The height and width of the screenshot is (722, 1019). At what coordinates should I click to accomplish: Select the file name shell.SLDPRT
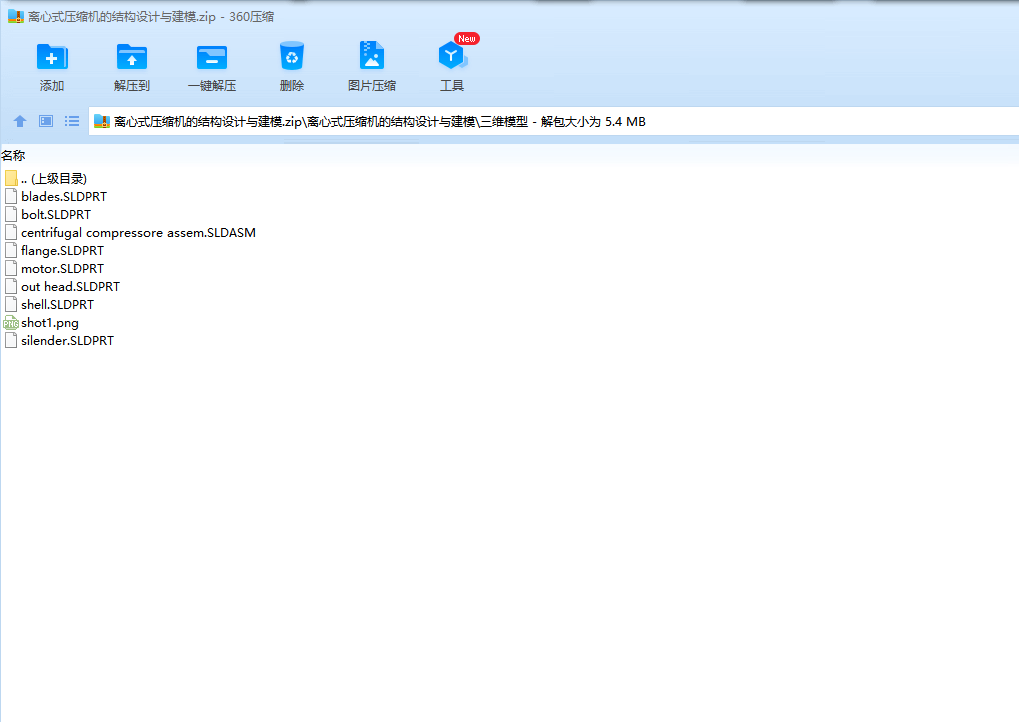click(x=57, y=304)
